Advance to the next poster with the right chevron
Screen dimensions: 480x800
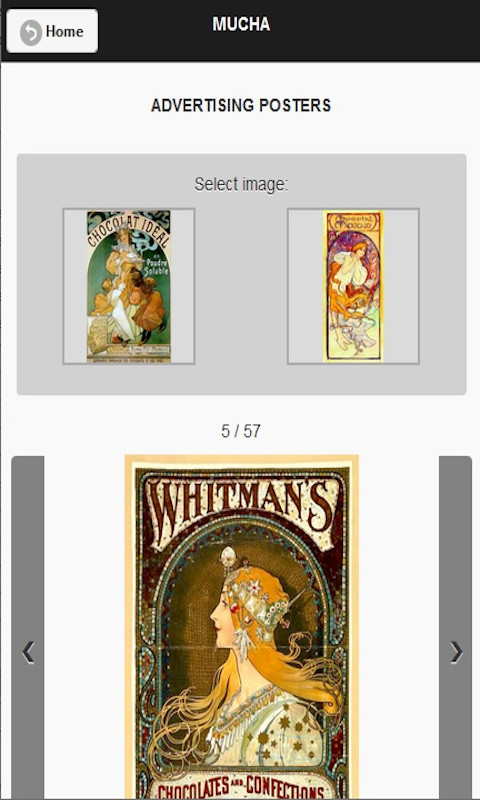pos(456,652)
